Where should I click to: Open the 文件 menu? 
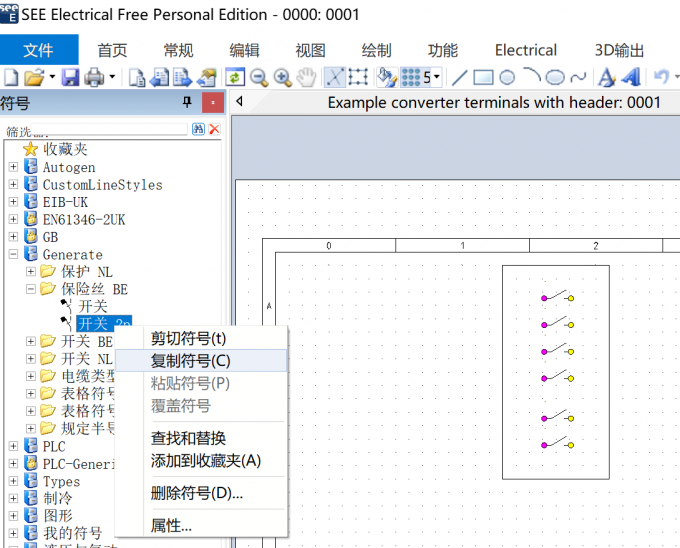coord(39,50)
